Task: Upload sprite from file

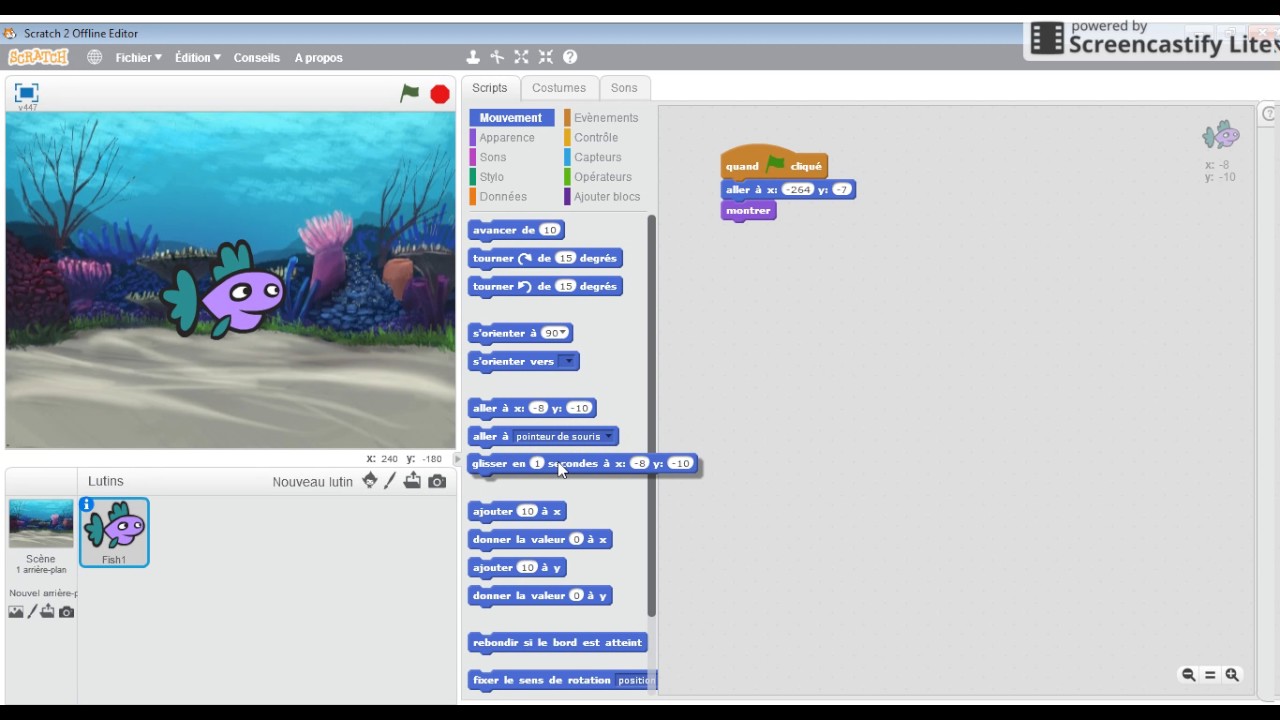Action: 412,481
